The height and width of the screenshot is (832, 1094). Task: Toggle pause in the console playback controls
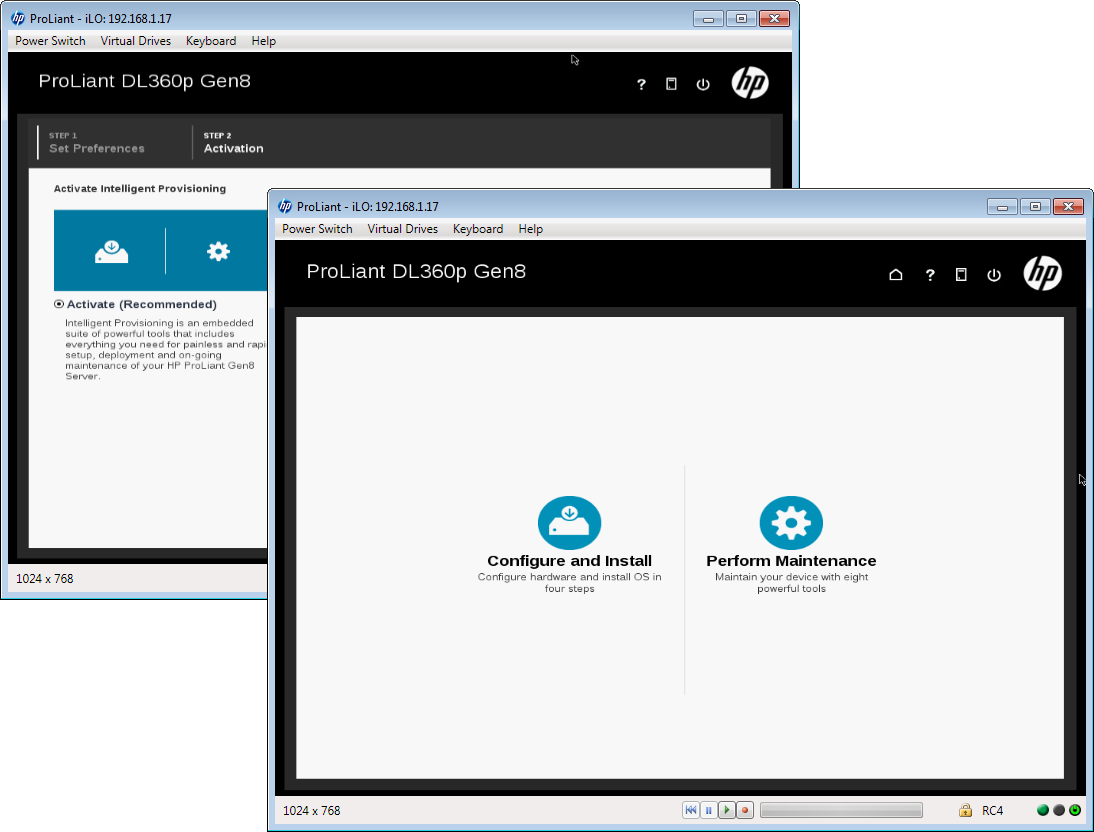pyautogui.click(x=708, y=810)
